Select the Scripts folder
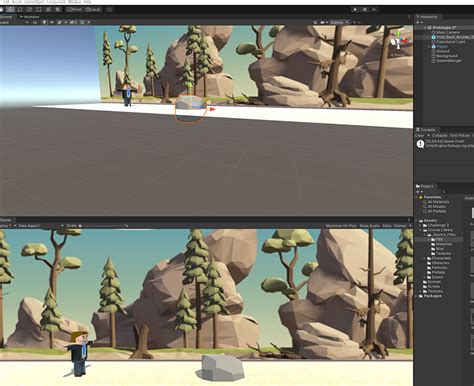This screenshot has width=474, height=386. coord(434,286)
